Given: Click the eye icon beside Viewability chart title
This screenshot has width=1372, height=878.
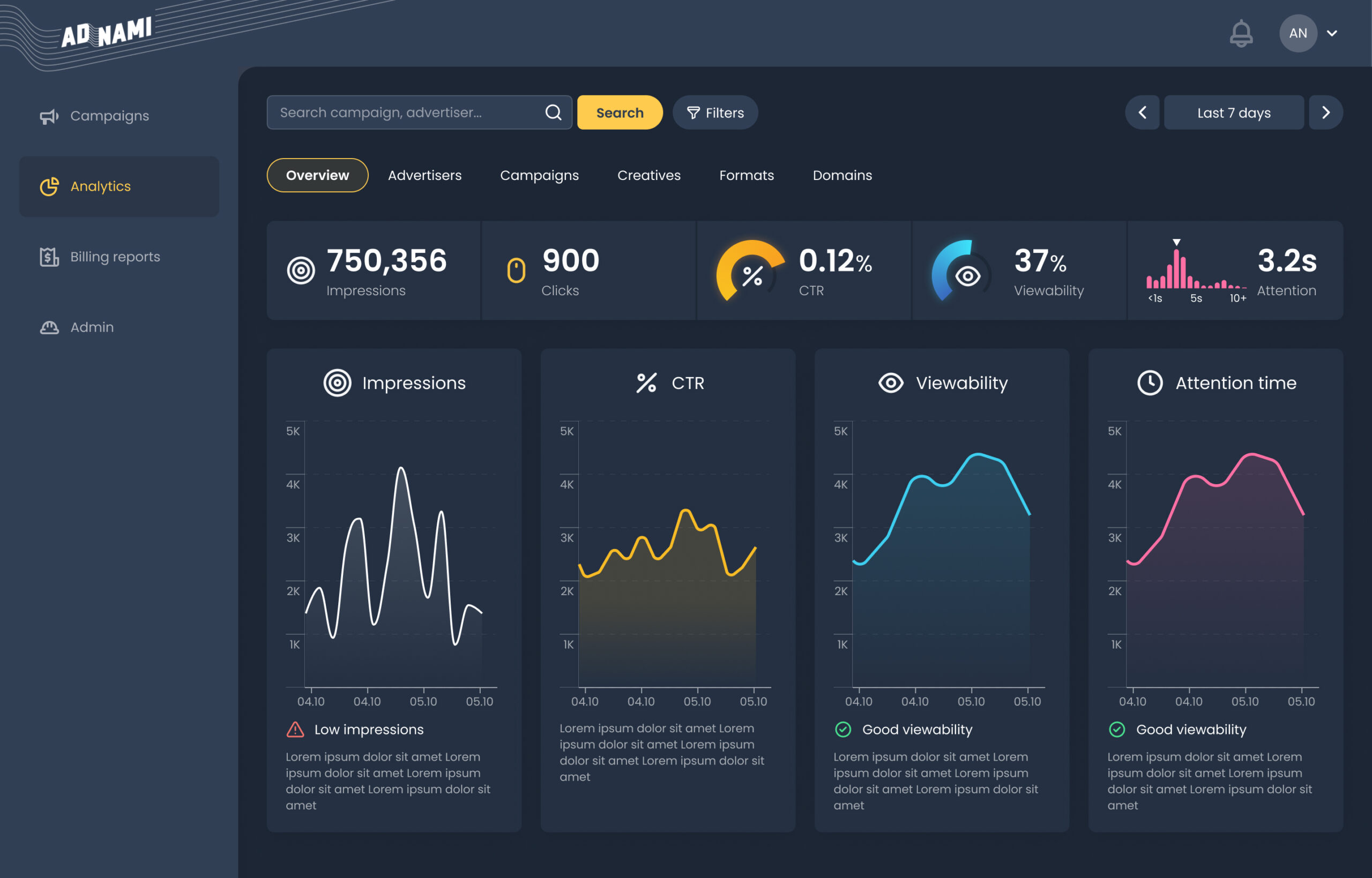Looking at the screenshot, I should 891,383.
